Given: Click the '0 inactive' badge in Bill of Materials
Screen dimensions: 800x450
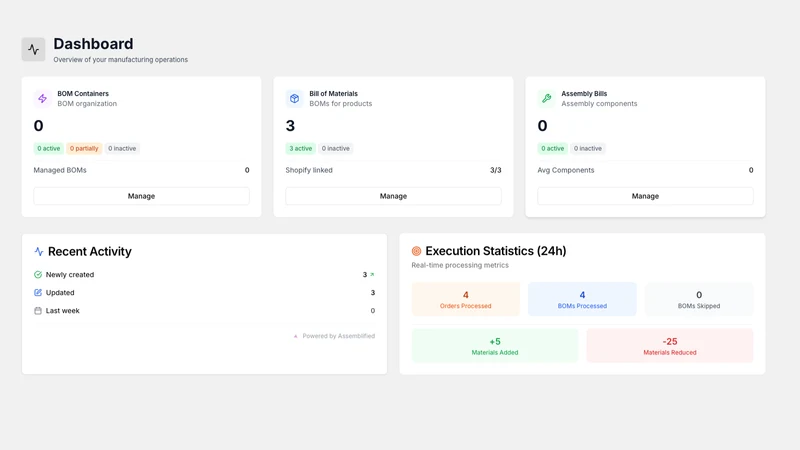Looking at the screenshot, I should (336, 148).
